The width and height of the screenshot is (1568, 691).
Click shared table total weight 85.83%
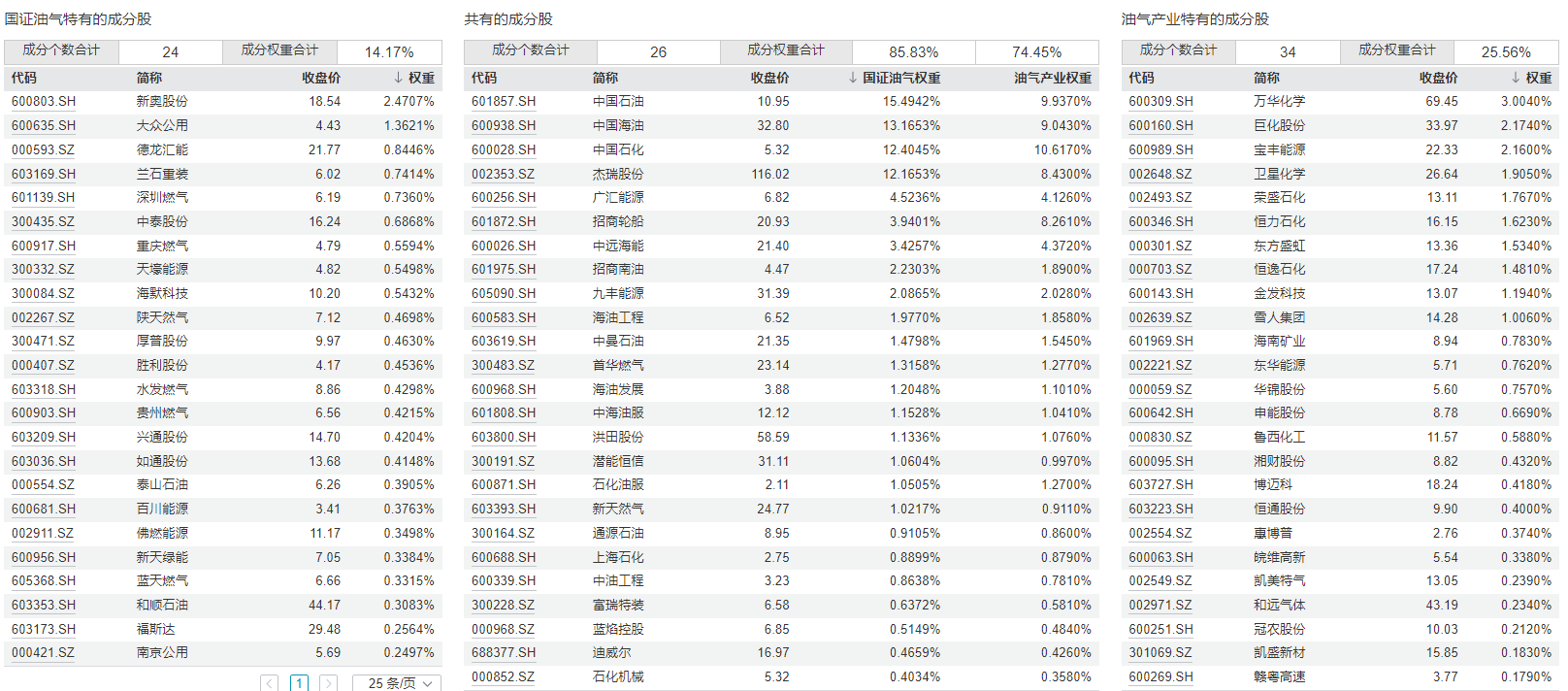(914, 52)
